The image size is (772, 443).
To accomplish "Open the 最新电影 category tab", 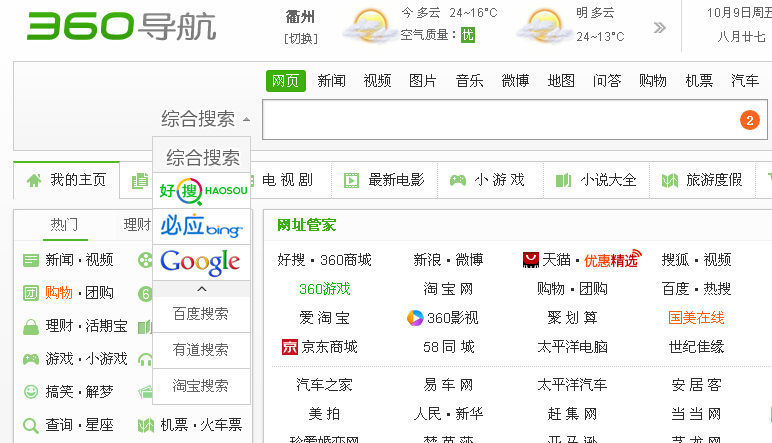I will tap(385, 180).
